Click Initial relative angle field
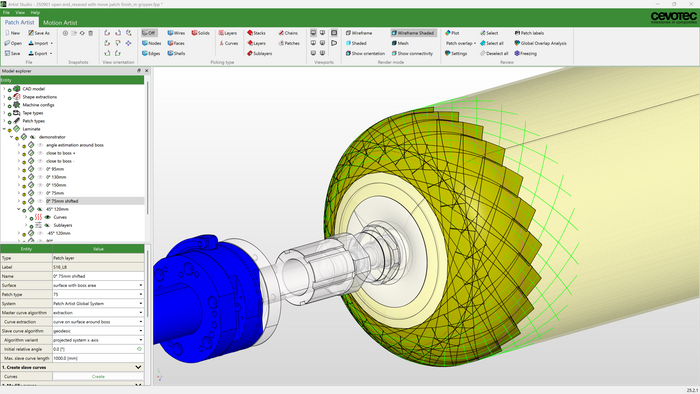 click(x=98, y=349)
